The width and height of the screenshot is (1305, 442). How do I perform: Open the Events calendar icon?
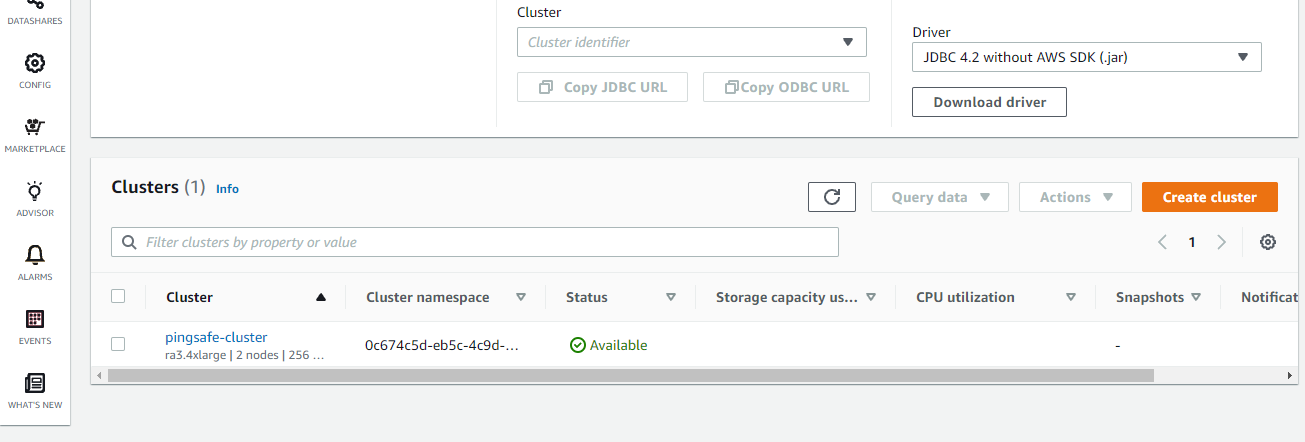pos(35,320)
